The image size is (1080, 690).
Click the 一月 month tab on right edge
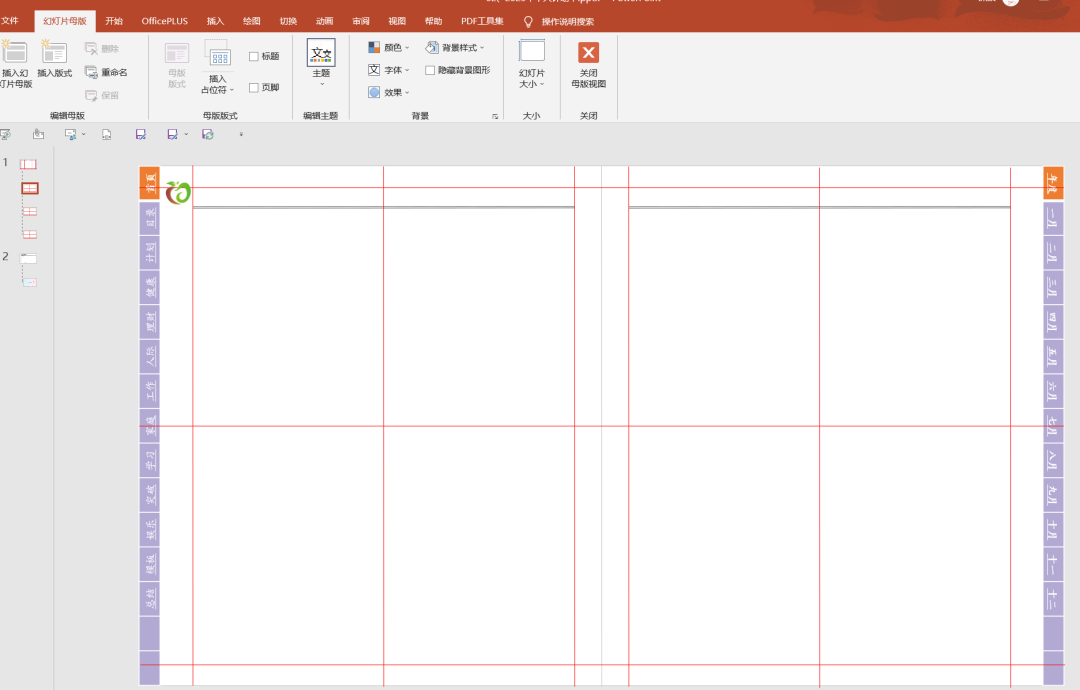(1053, 218)
